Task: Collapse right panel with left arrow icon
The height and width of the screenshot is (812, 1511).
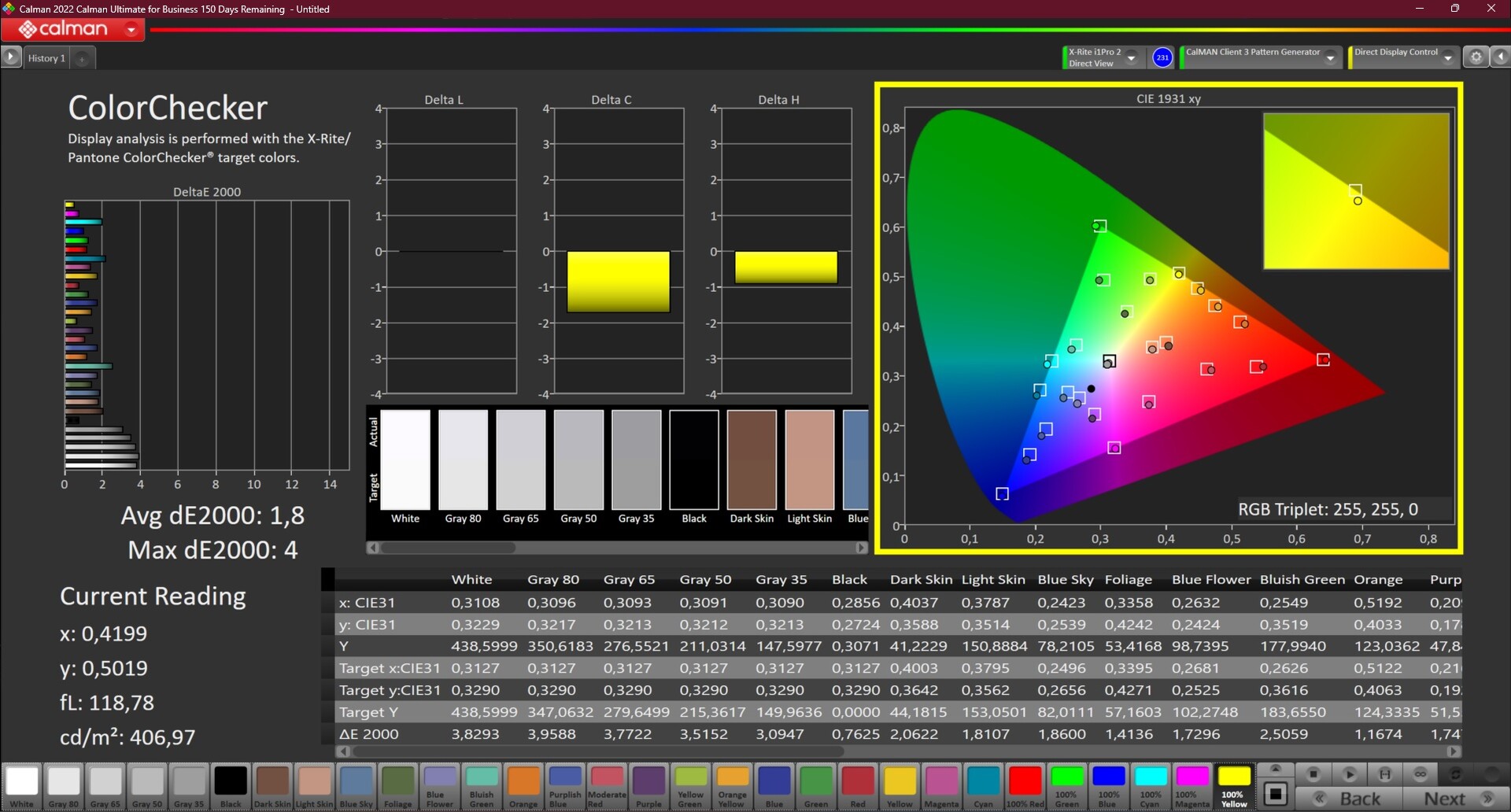Action: [x=1500, y=57]
